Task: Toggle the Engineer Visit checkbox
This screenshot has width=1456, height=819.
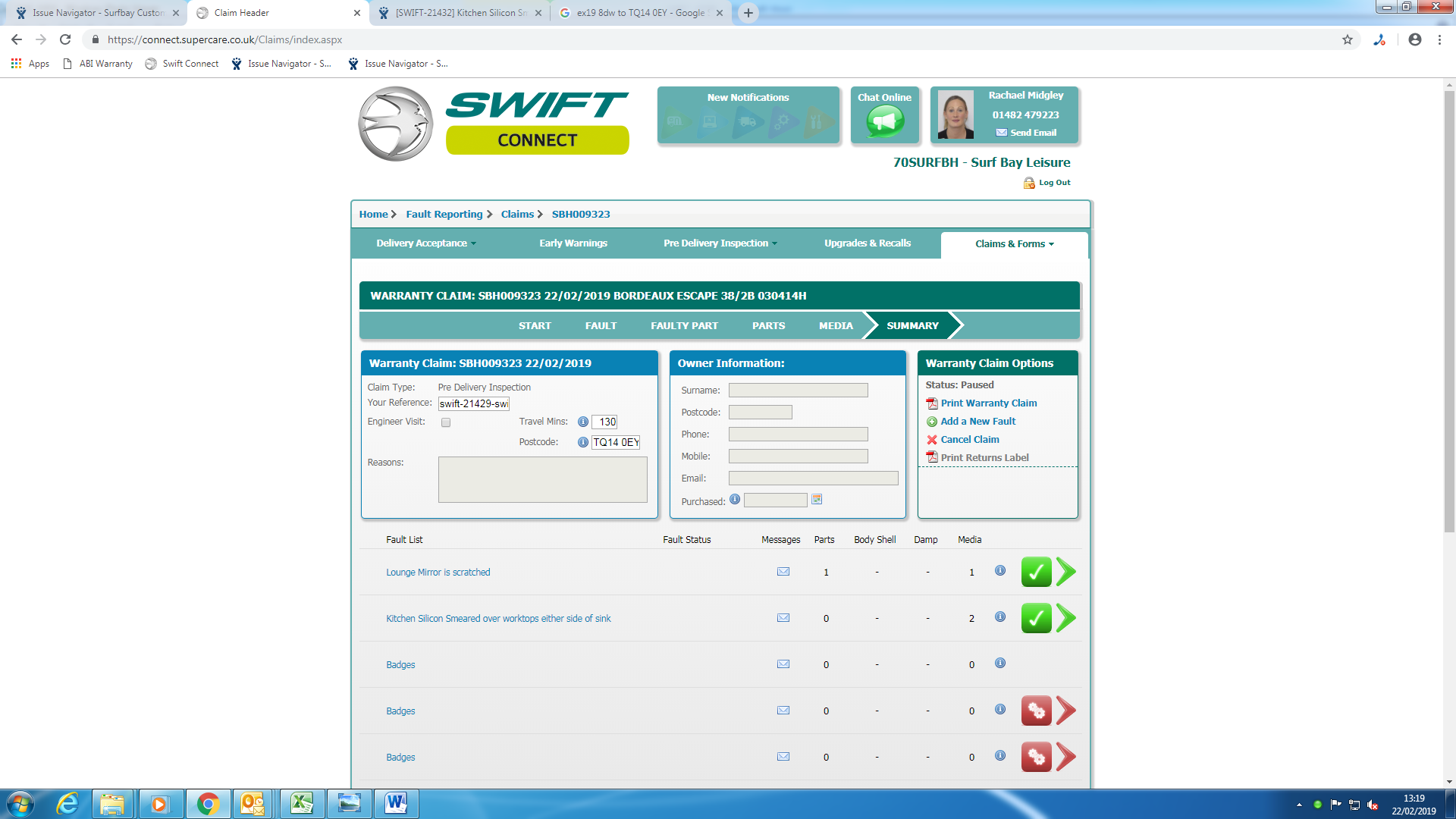Action: [446, 422]
